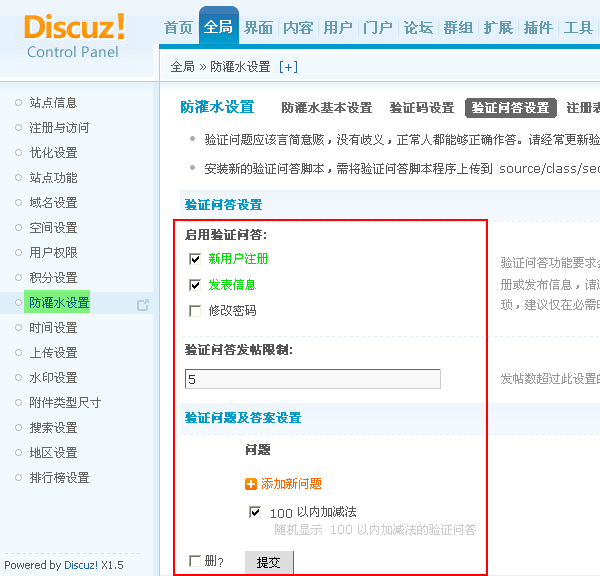
Task: Click the [+] add shortcut in breadcrumb
Action: 288,67
